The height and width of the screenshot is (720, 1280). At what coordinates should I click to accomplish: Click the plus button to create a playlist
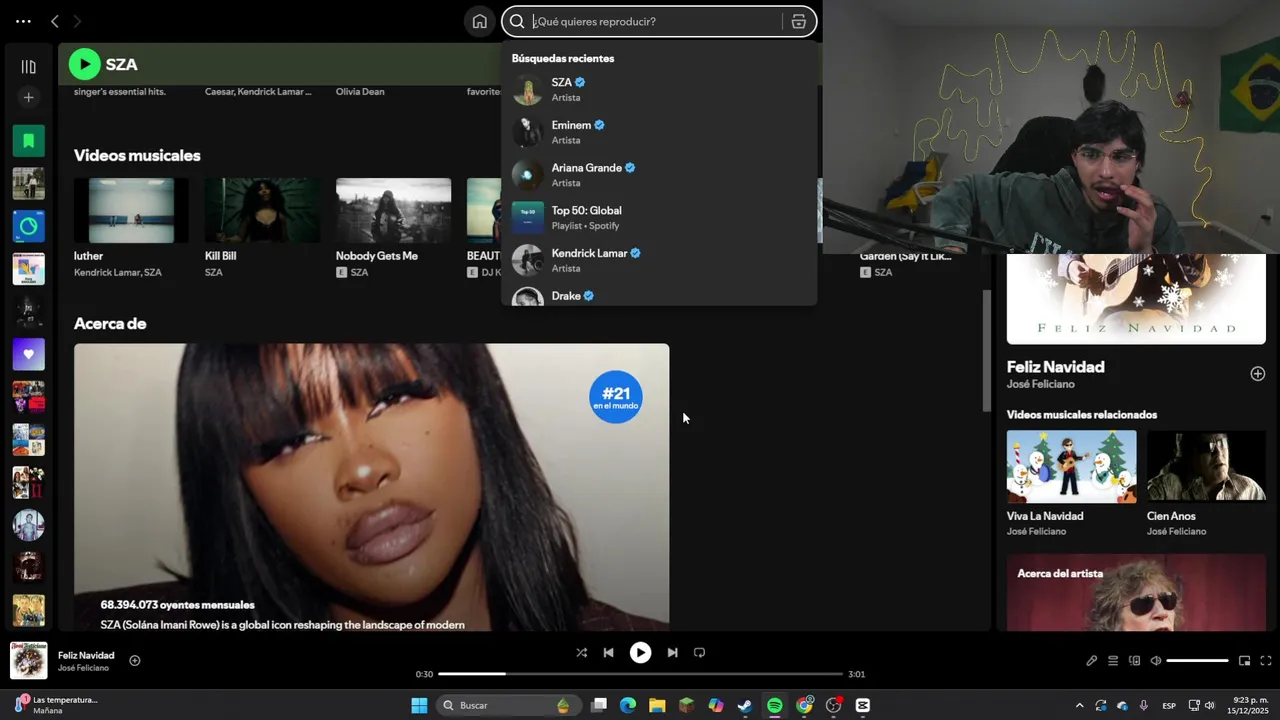[x=28, y=97]
